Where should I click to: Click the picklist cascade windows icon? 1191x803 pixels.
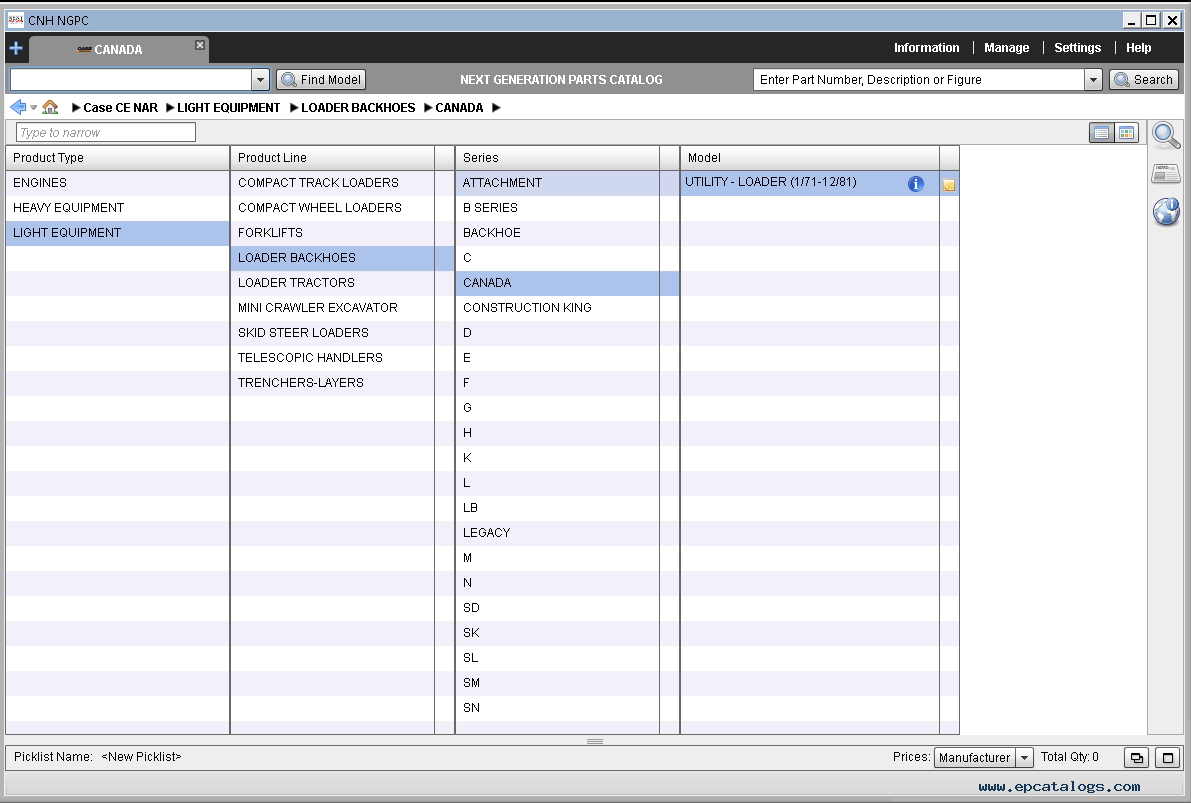1136,757
